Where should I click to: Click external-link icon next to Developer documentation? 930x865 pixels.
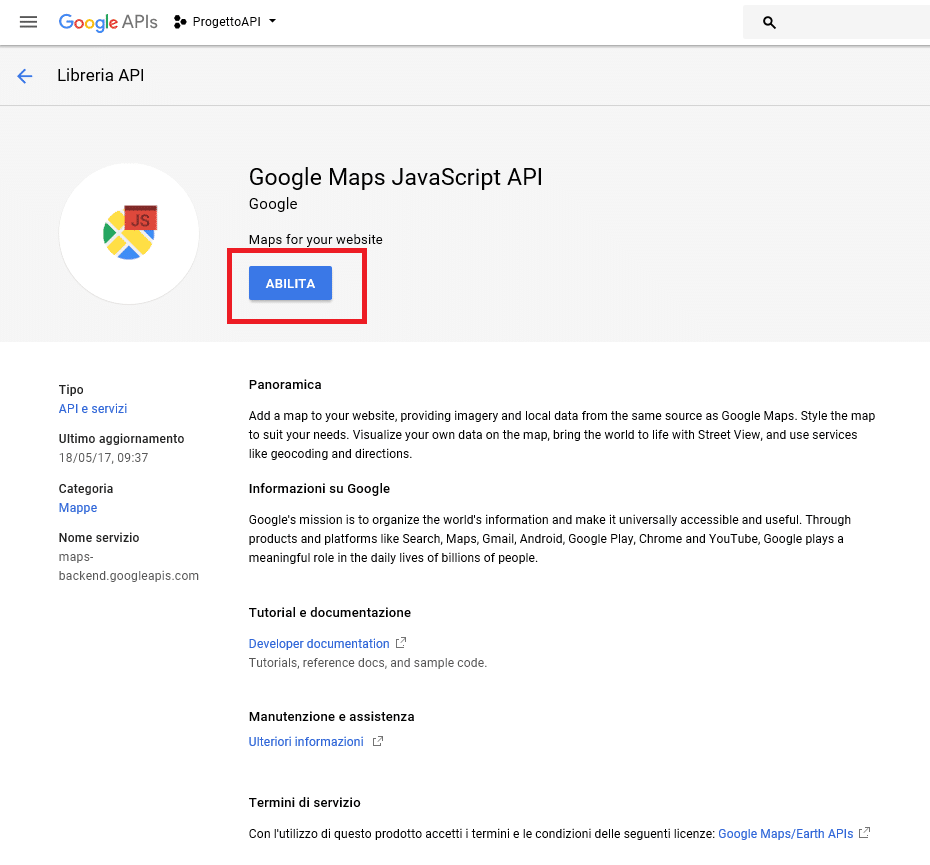(x=401, y=643)
